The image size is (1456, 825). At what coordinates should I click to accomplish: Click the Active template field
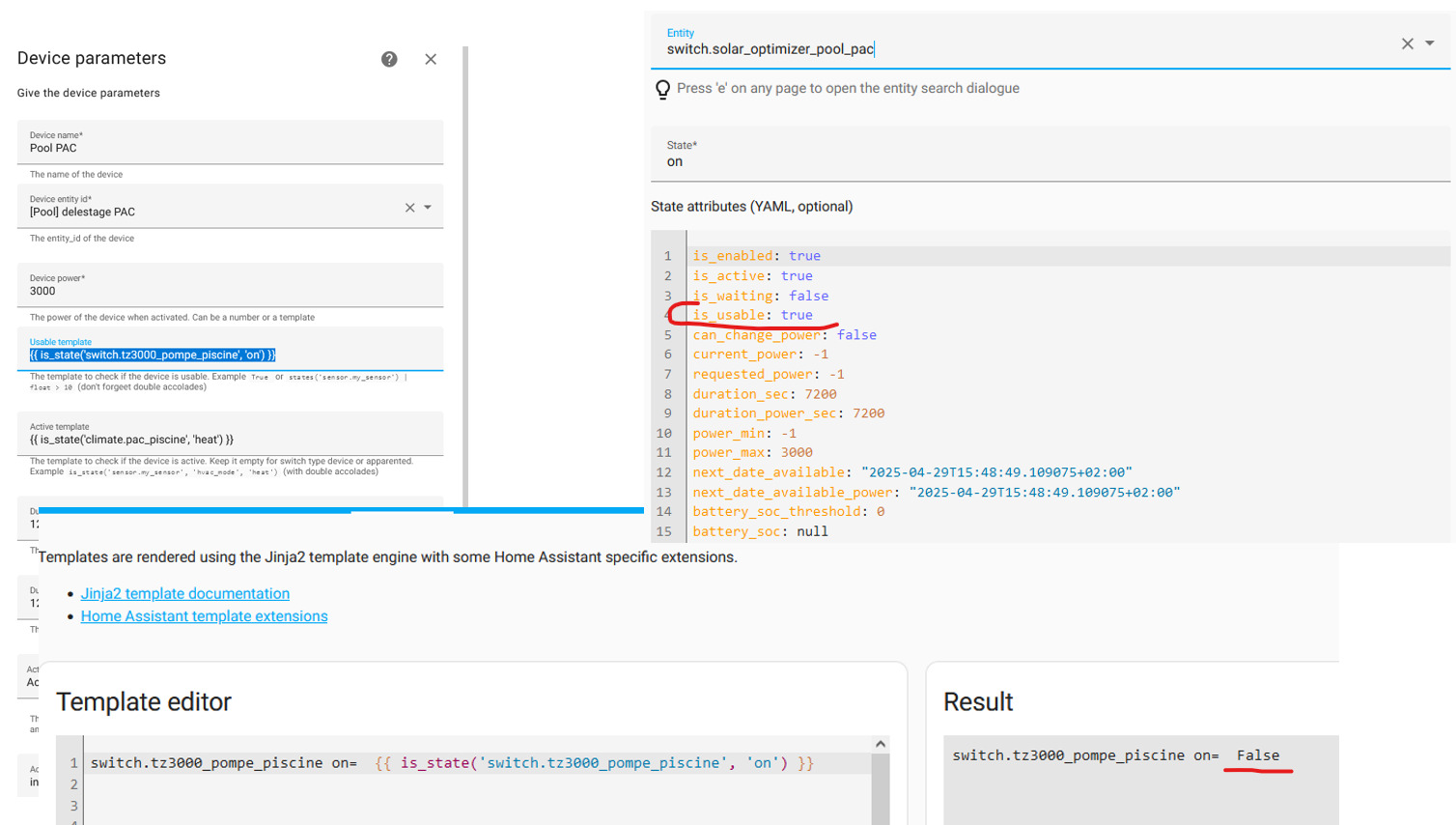point(230,440)
